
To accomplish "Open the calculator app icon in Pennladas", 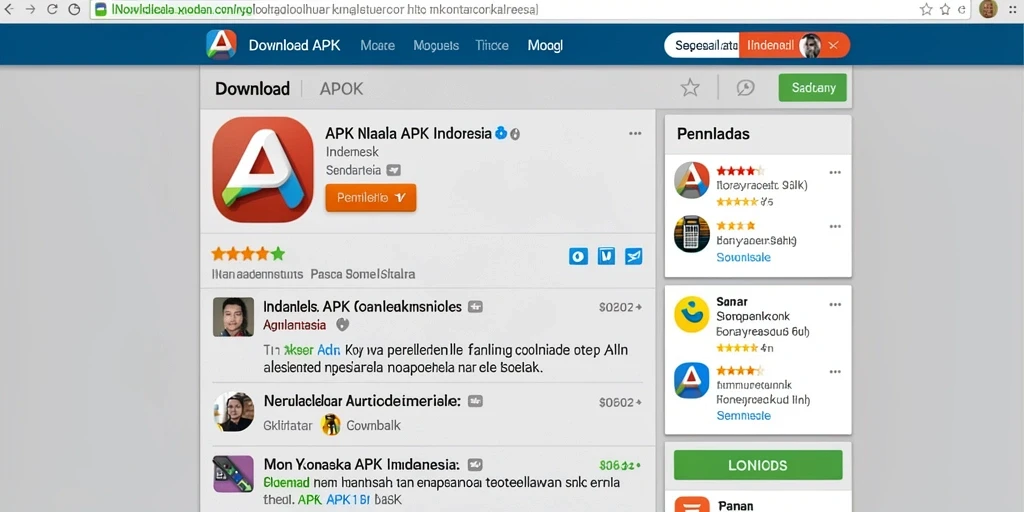I will [x=692, y=234].
